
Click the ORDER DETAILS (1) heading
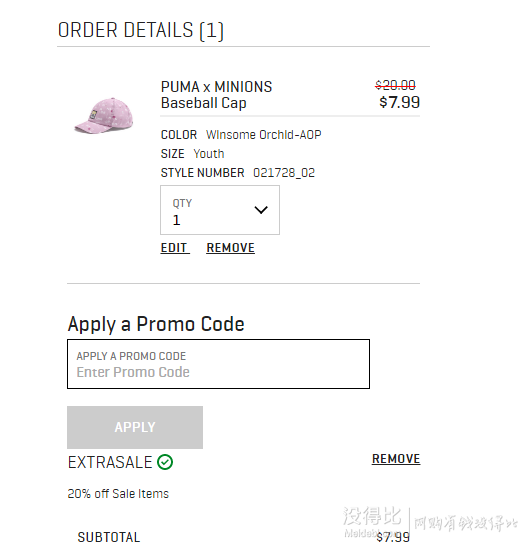click(141, 31)
